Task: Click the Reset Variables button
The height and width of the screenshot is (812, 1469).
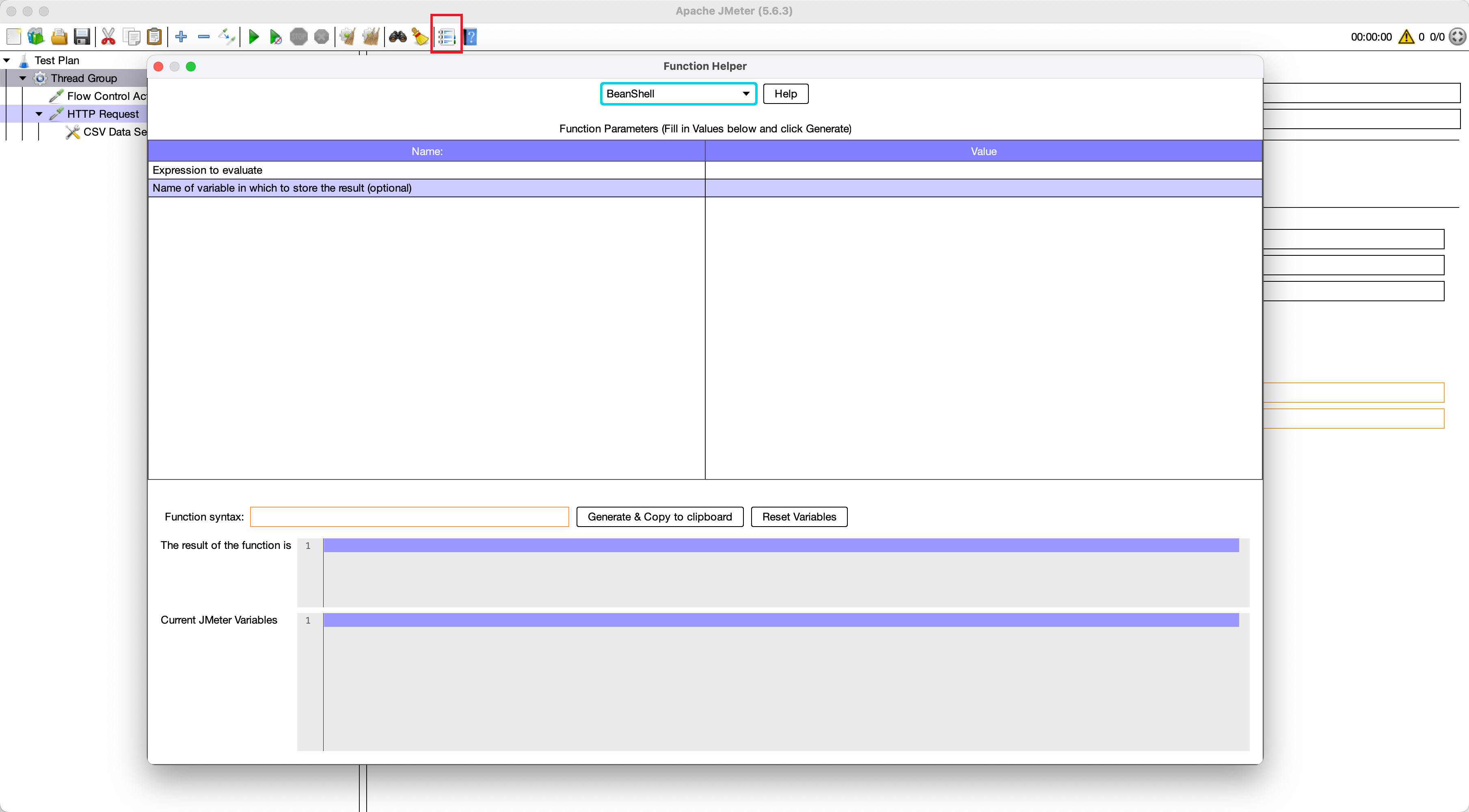Action: tap(799, 516)
